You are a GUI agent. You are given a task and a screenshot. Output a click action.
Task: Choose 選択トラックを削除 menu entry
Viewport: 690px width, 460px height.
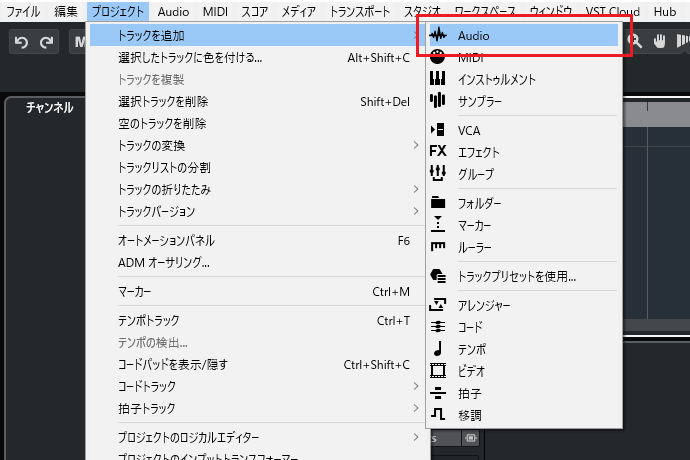pyautogui.click(x=256, y=102)
